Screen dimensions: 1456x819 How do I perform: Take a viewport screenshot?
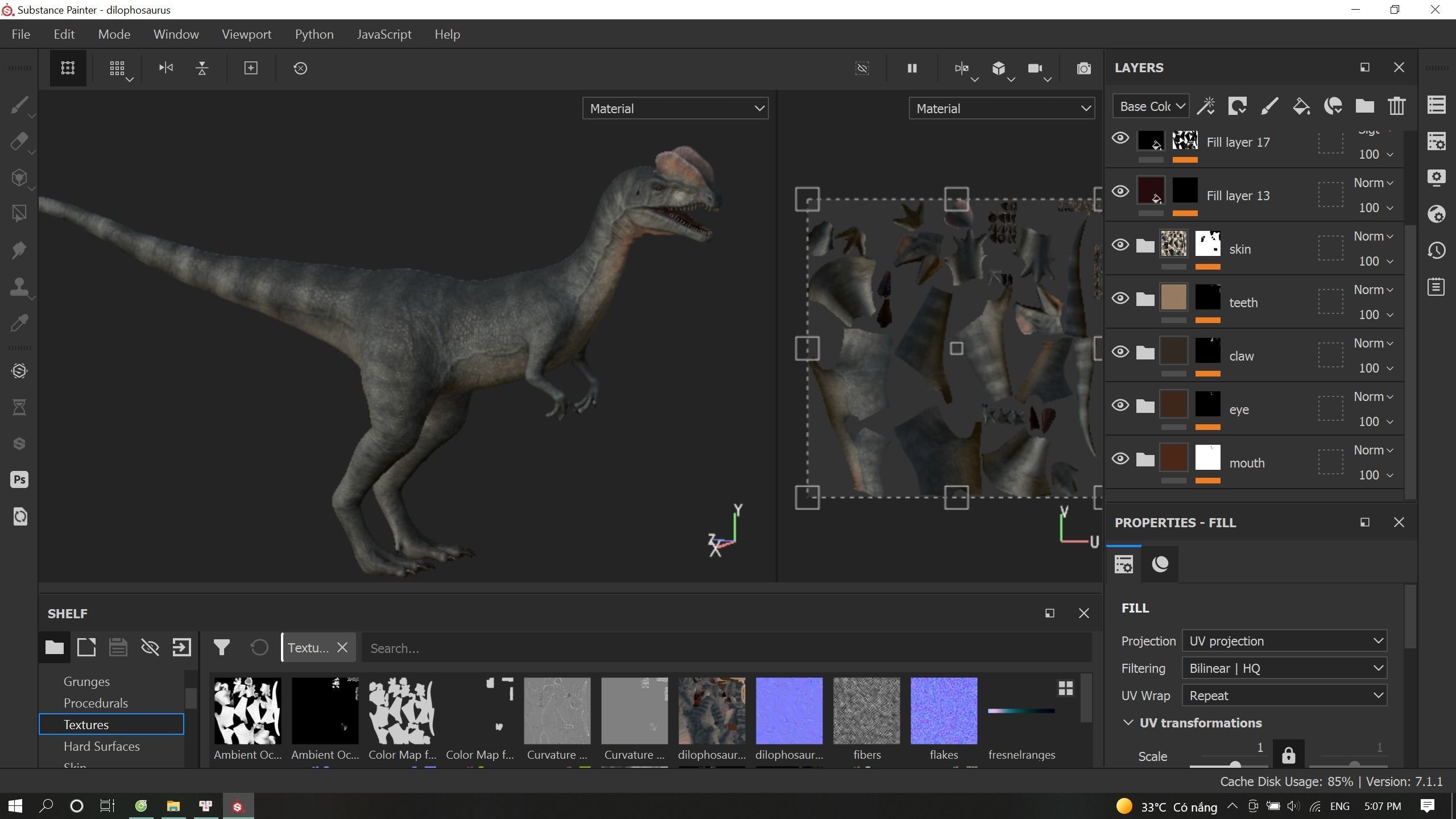pyautogui.click(x=1084, y=68)
